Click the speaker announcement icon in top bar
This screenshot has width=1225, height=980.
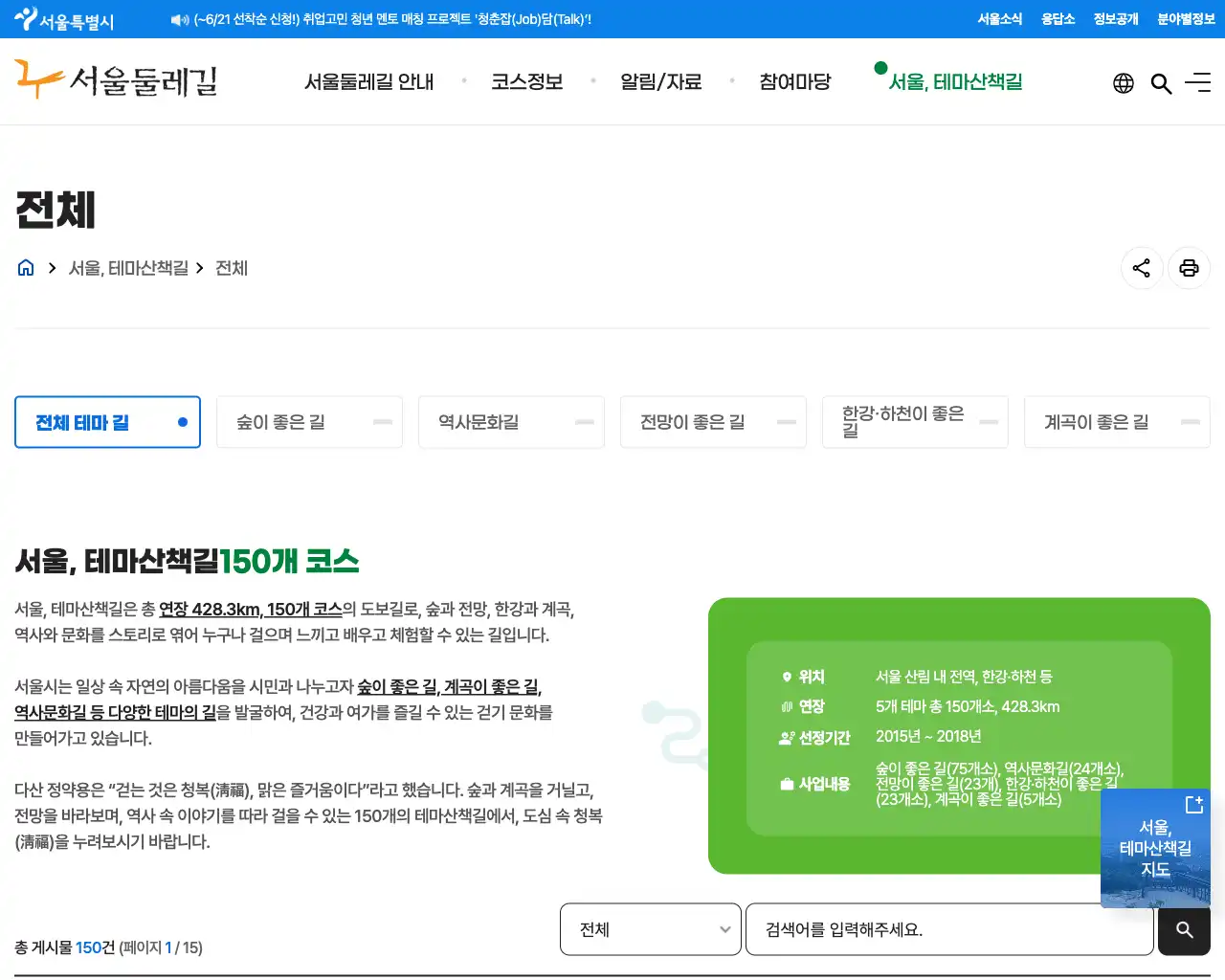coord(179,19)
